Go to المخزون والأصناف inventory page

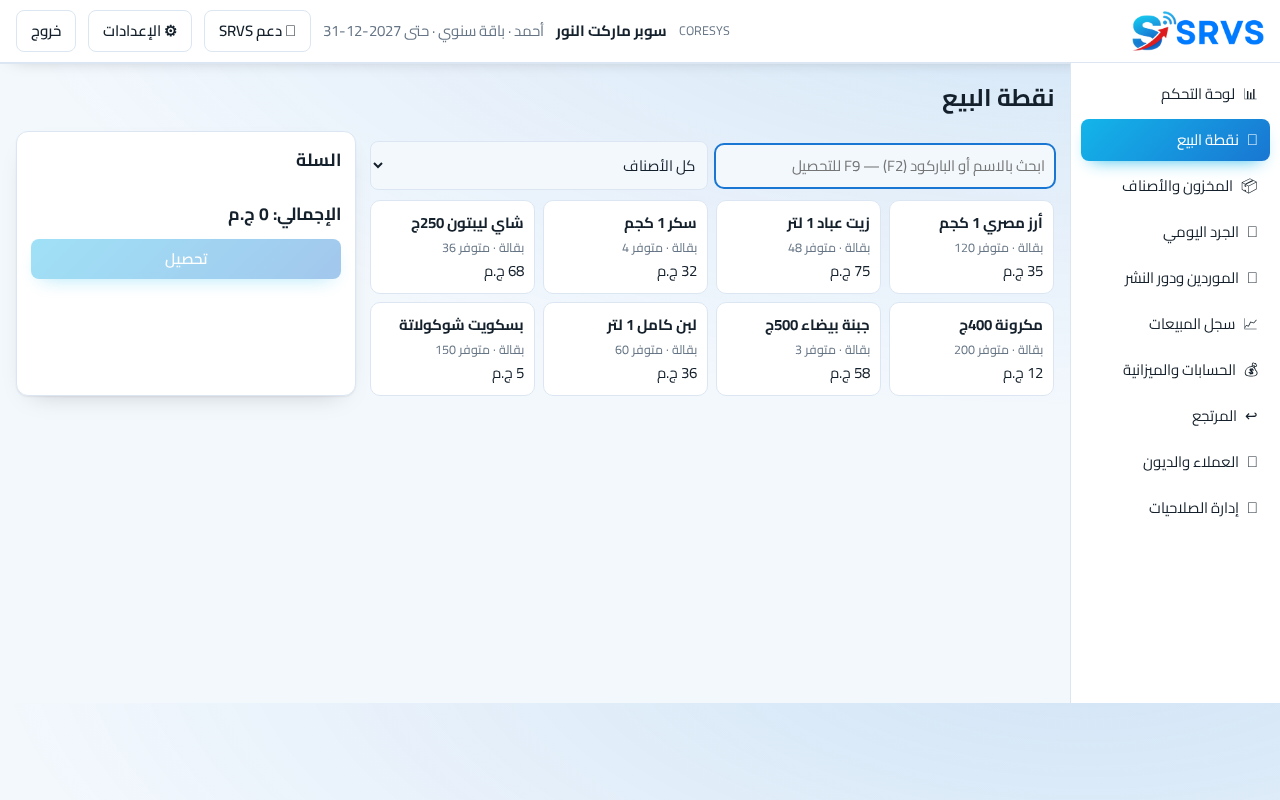[1175, 186]
